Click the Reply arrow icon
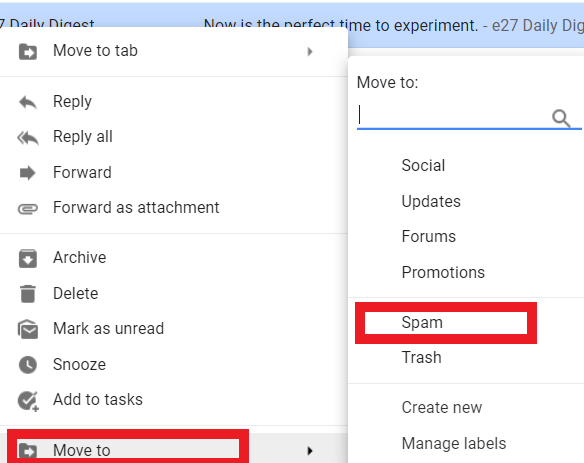Screen dimensions: 584x463 click(28, 102)
